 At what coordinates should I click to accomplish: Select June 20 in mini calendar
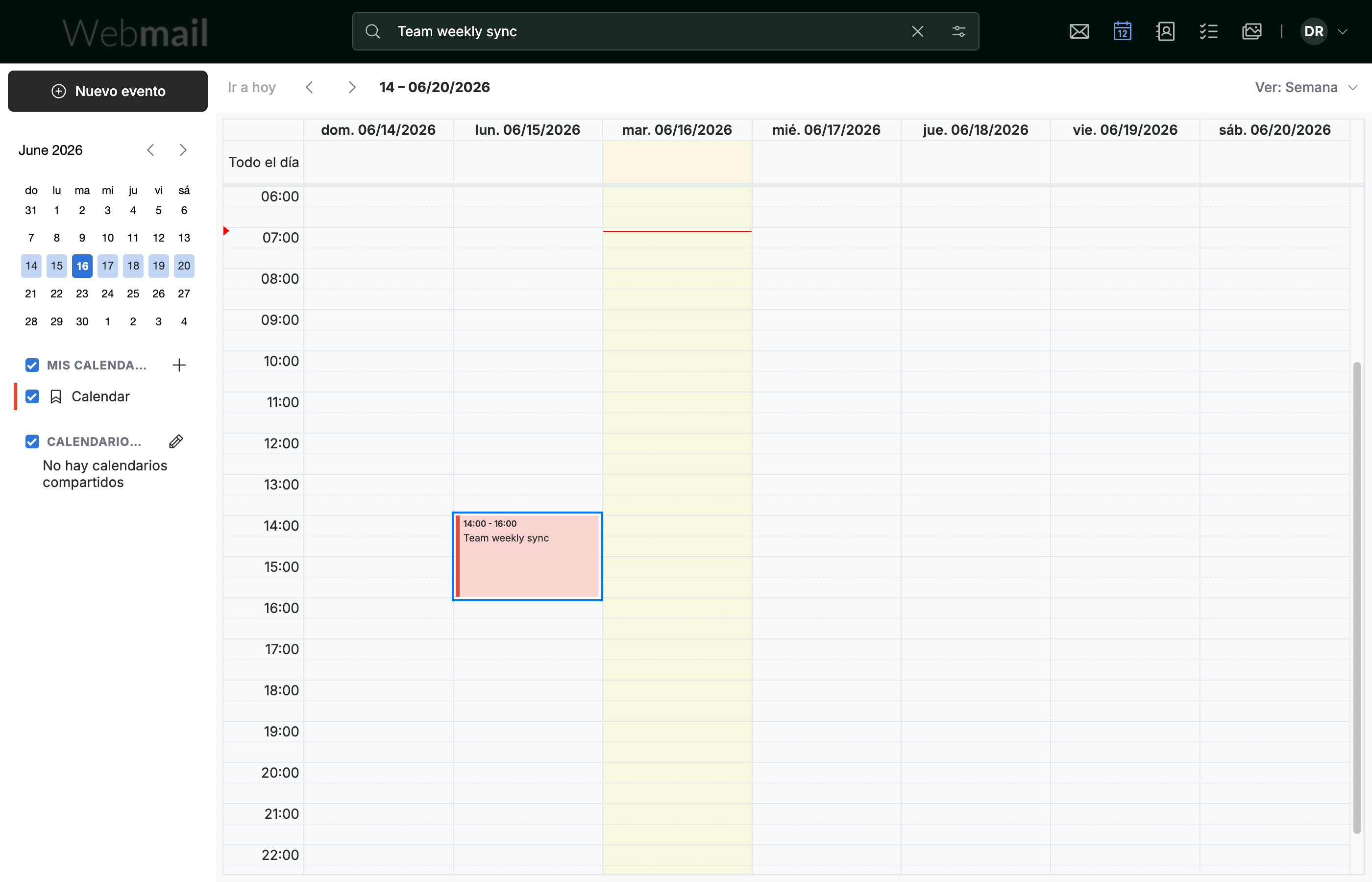(x=184, y=266)
